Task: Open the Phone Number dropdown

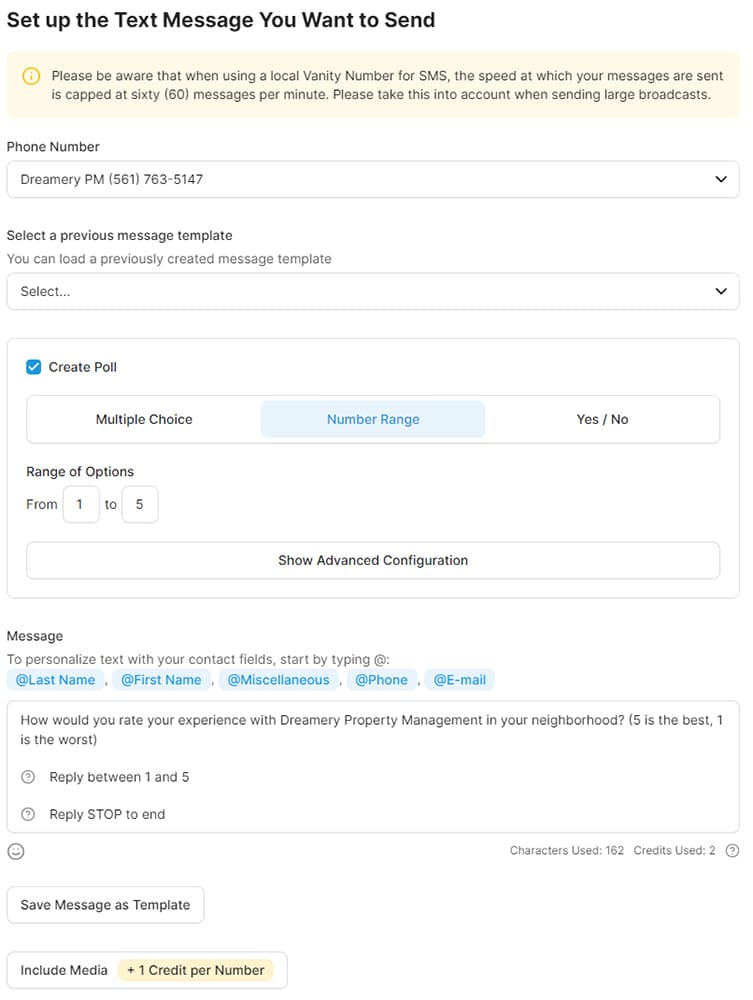Action: pyautogui.click(x=373, y=180)
